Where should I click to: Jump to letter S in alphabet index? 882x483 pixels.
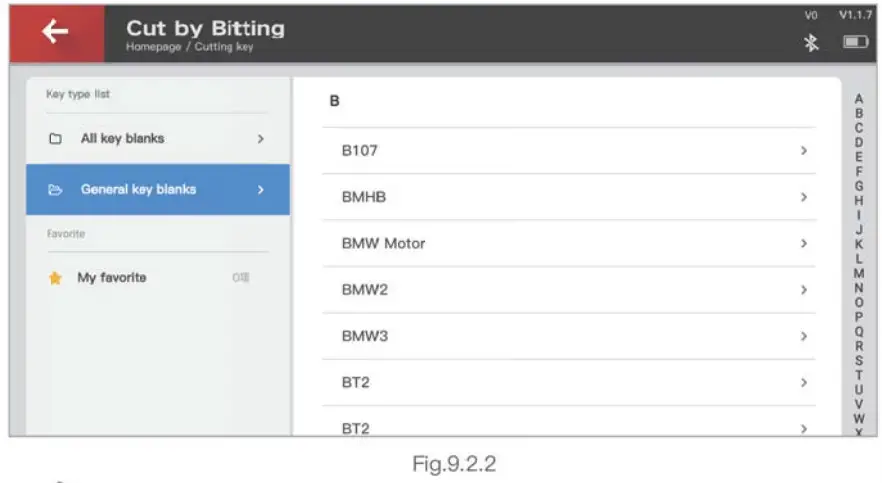pyautogui.click(x=859, y=360)
